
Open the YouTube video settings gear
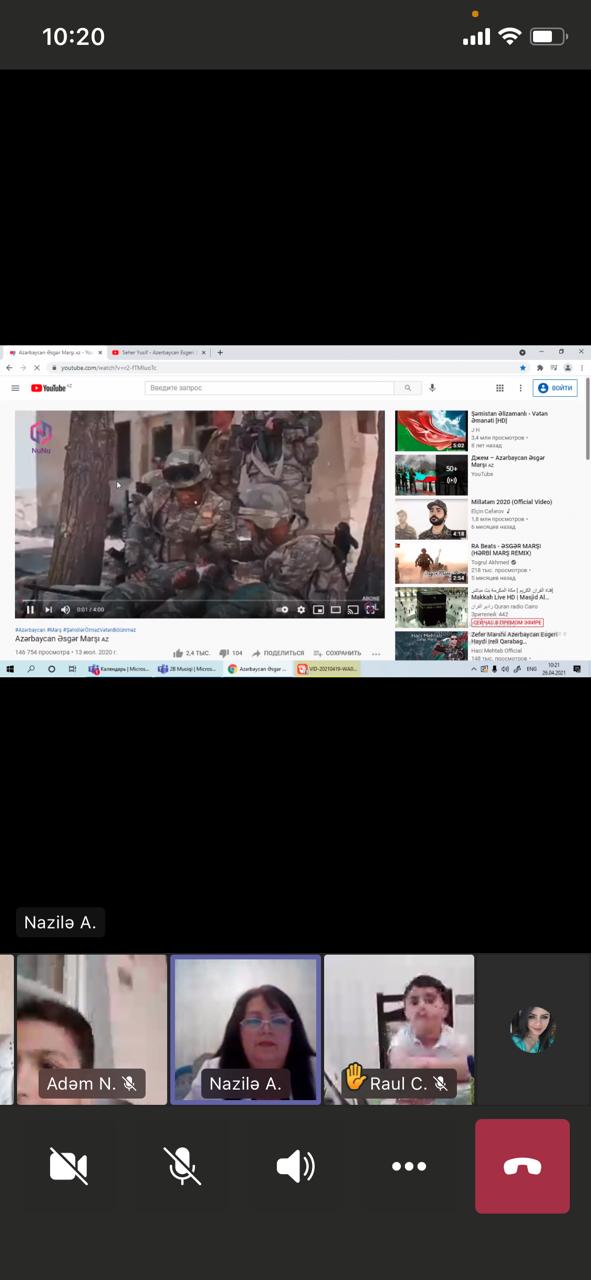tap(301, 609)
